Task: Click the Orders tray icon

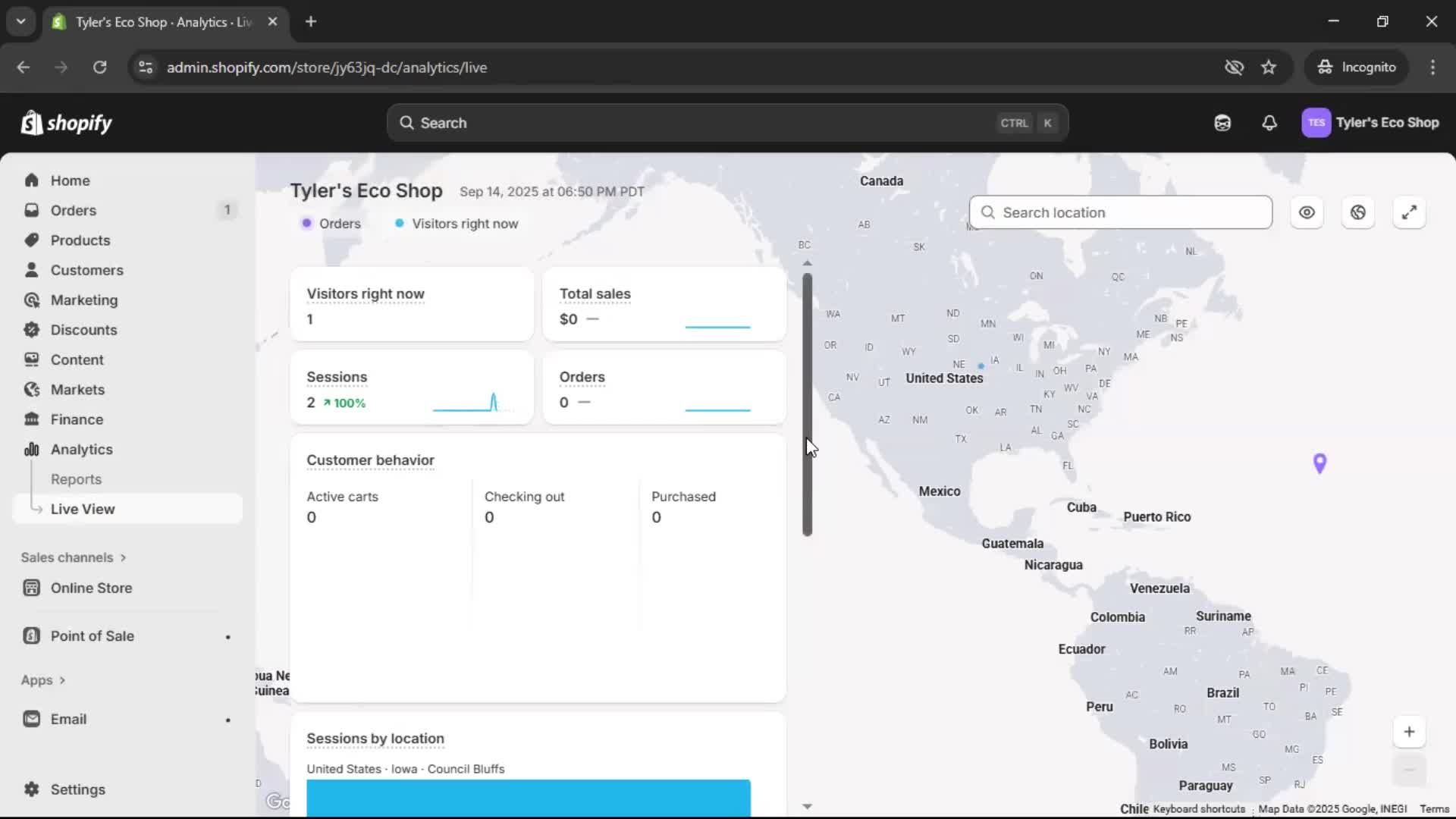Action: 31,210
